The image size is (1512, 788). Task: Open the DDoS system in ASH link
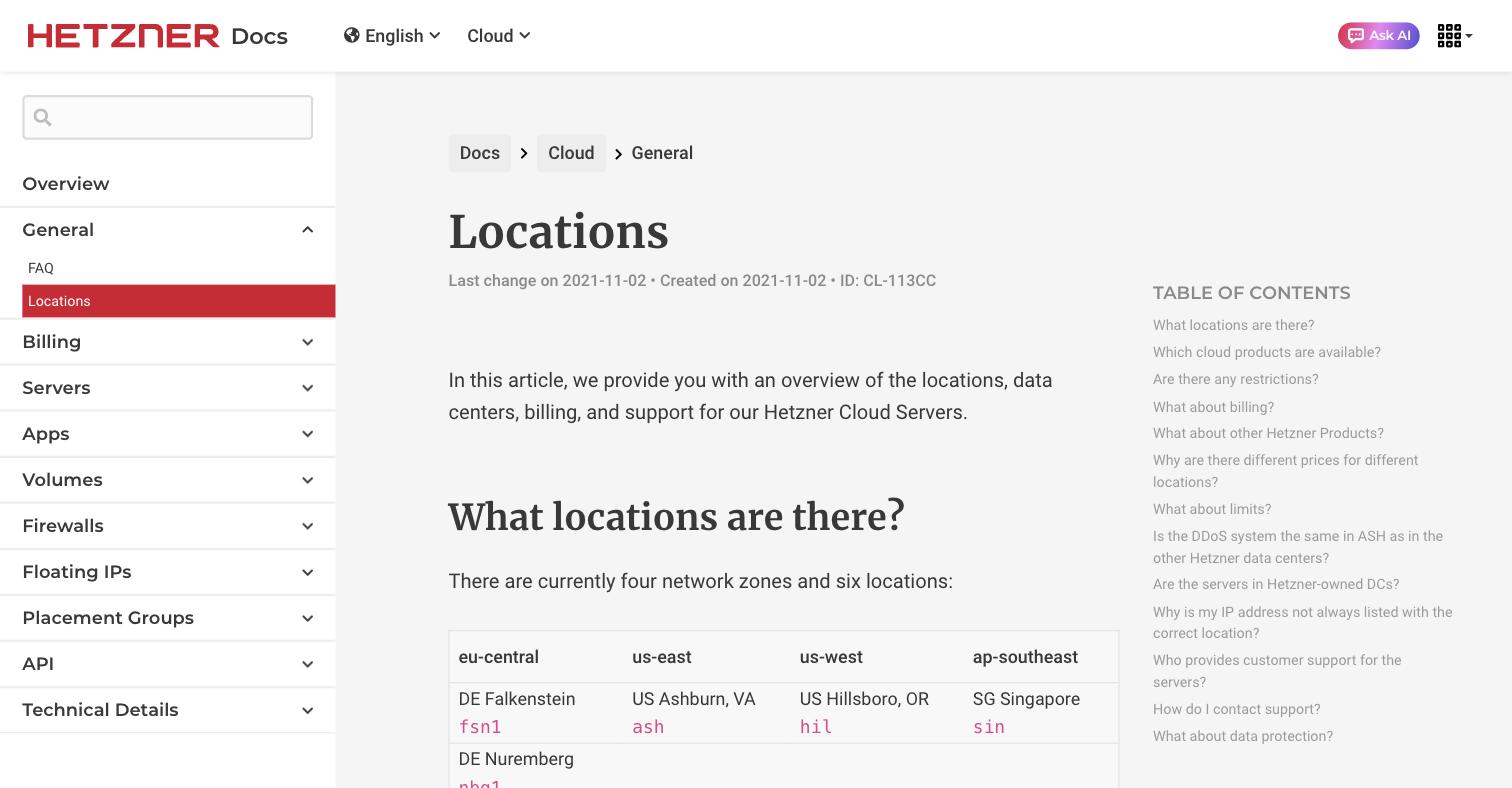coord(1298,547)
